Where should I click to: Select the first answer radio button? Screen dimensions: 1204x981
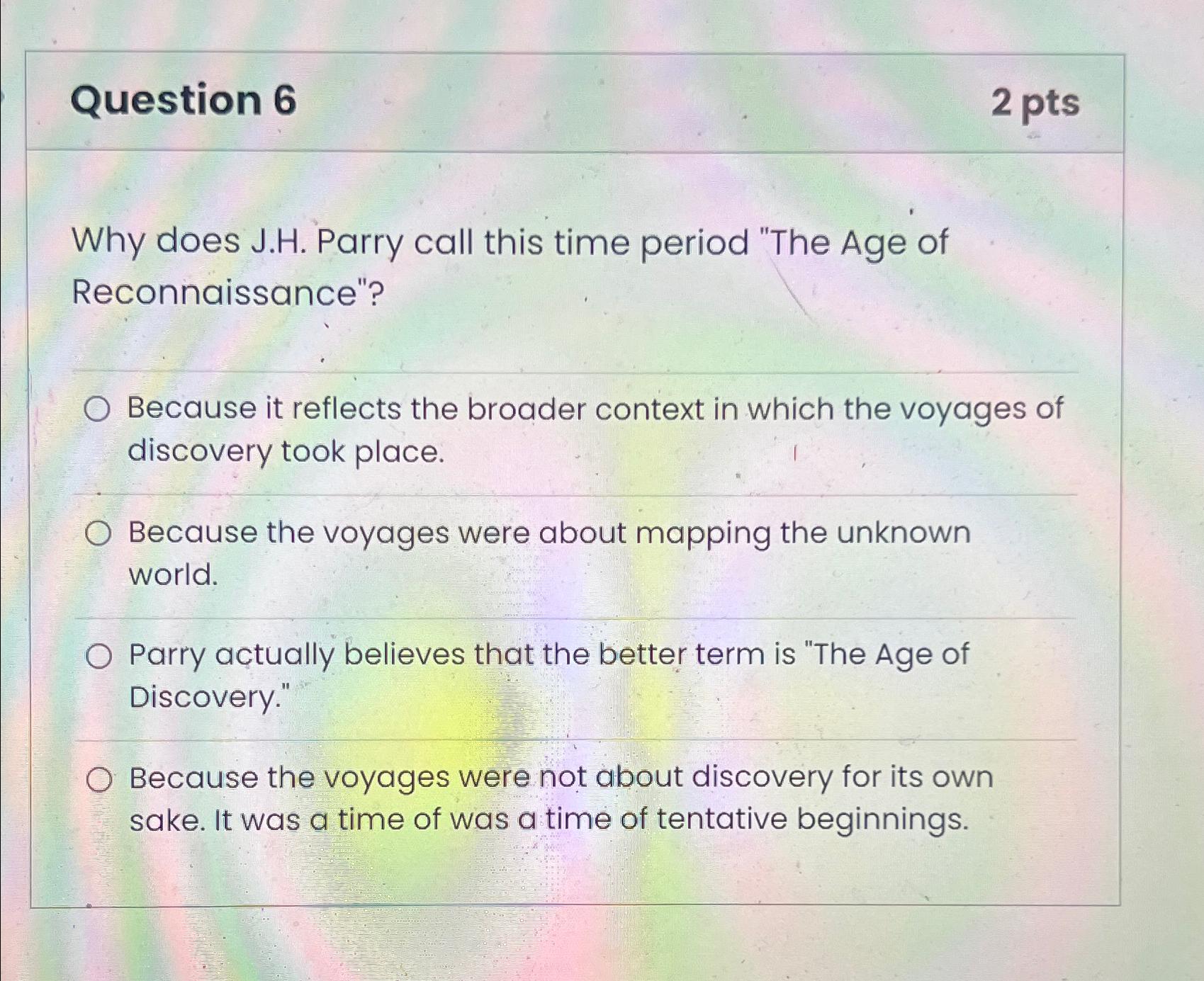pos(100,409)
